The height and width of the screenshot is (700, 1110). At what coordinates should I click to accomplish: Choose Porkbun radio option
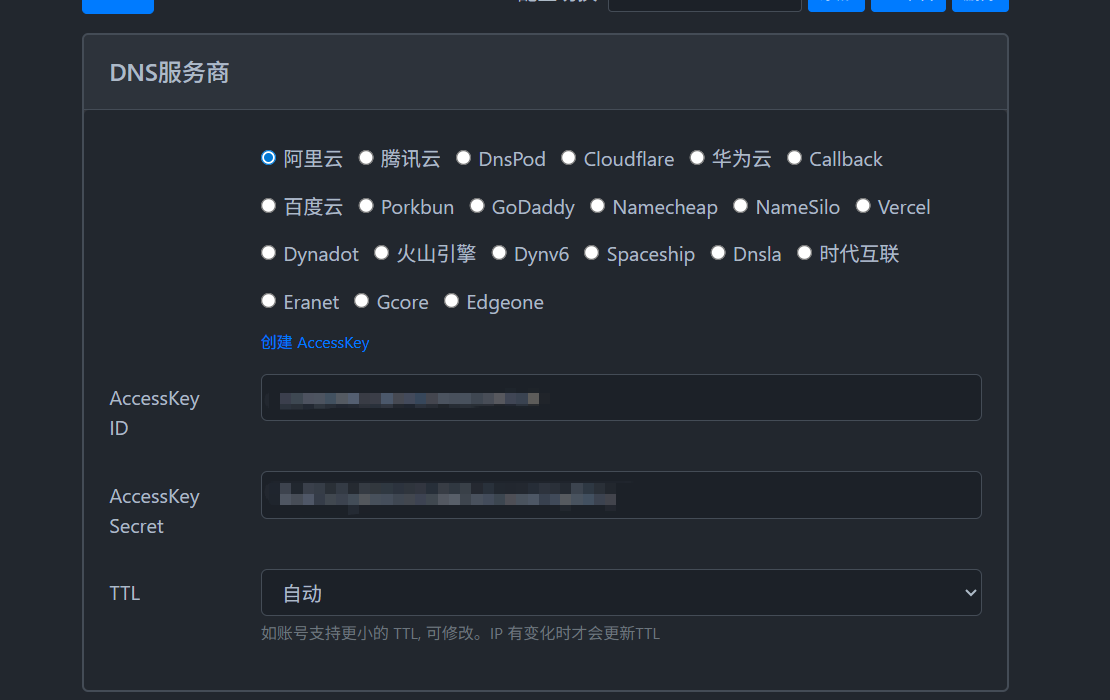tap(366, 206)
